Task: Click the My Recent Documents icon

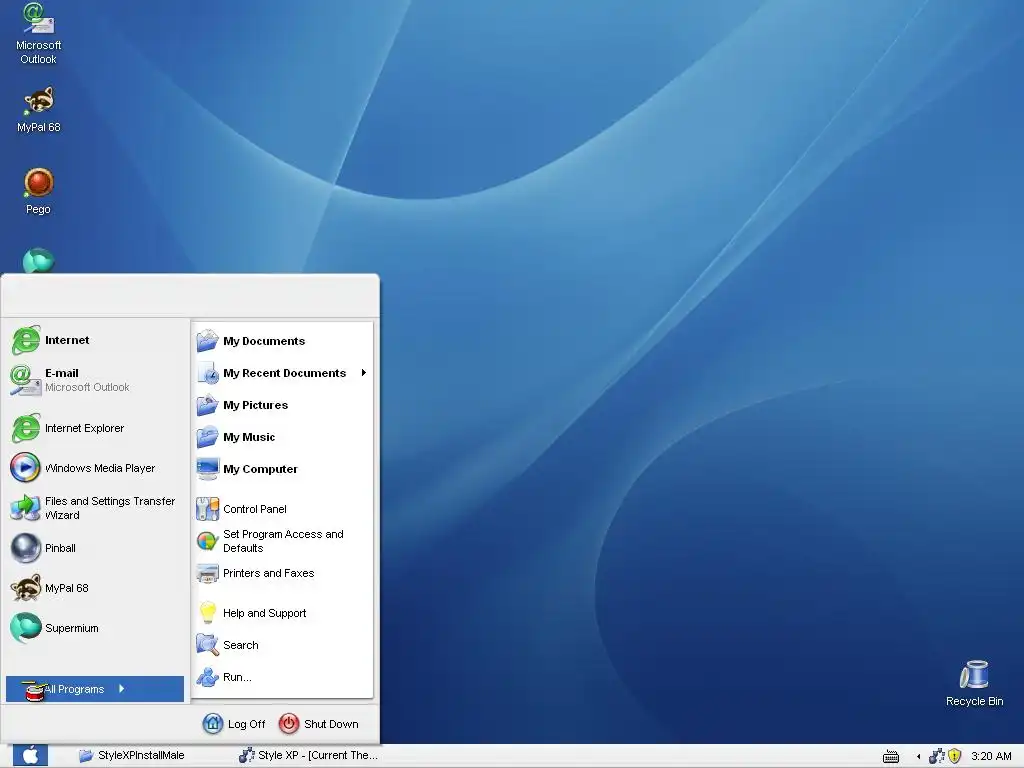Action: pyautogui.click(x=208, y=373)
